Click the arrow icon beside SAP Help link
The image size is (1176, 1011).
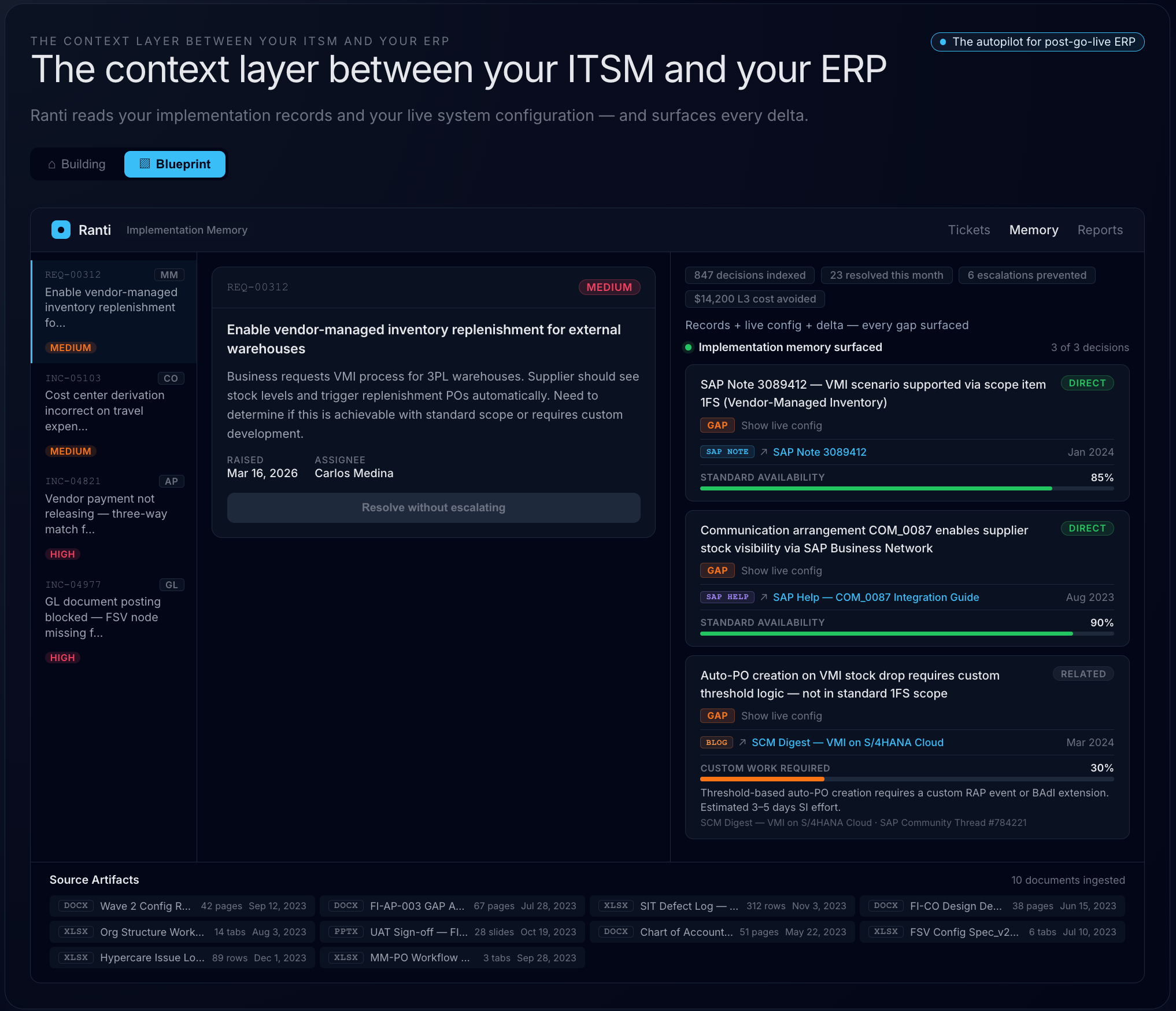click(764, 597)
